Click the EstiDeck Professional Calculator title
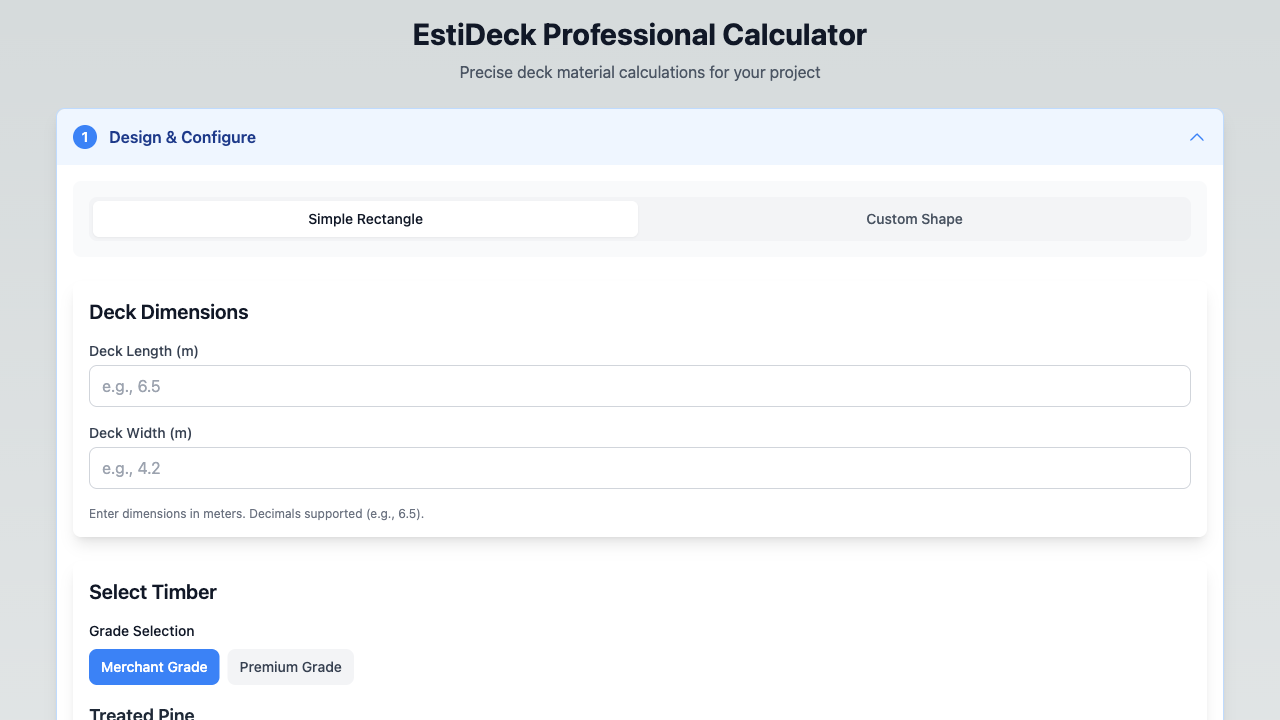 point(639,34)
